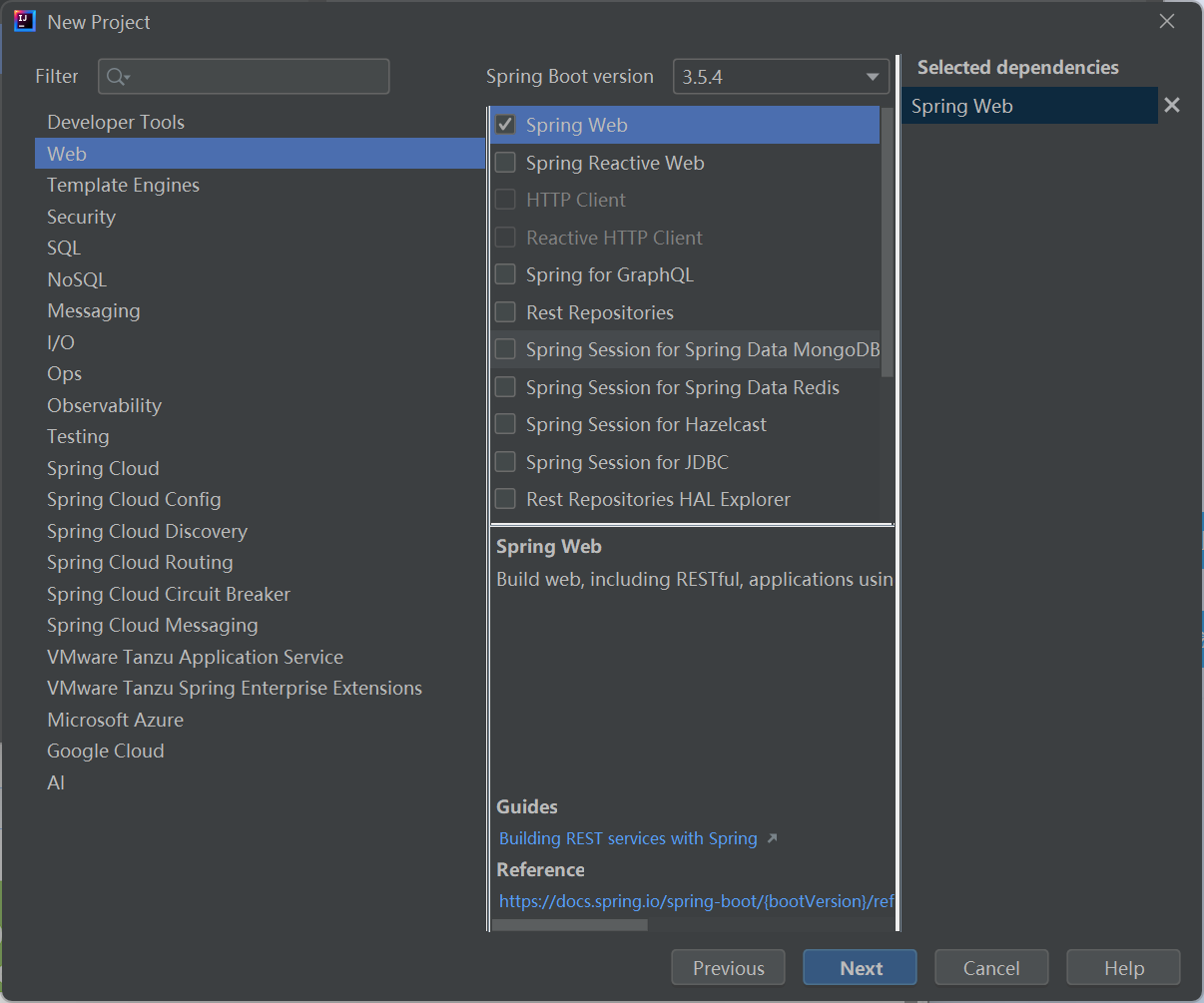Uncheck the Spring Web checkbox

pyautogui.click(x=506, y=125)
